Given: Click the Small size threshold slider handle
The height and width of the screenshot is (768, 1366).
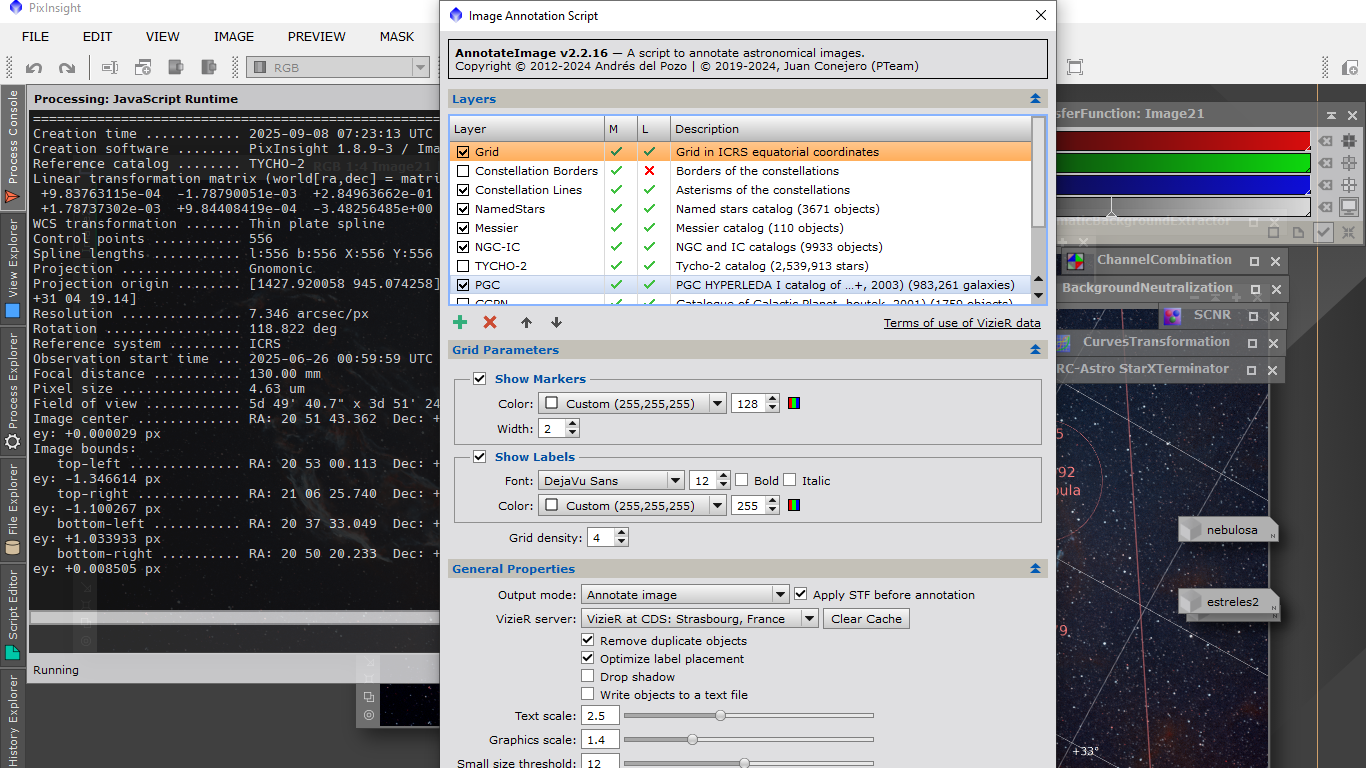Looking at the screenshot, I should (x=745, y=764).
